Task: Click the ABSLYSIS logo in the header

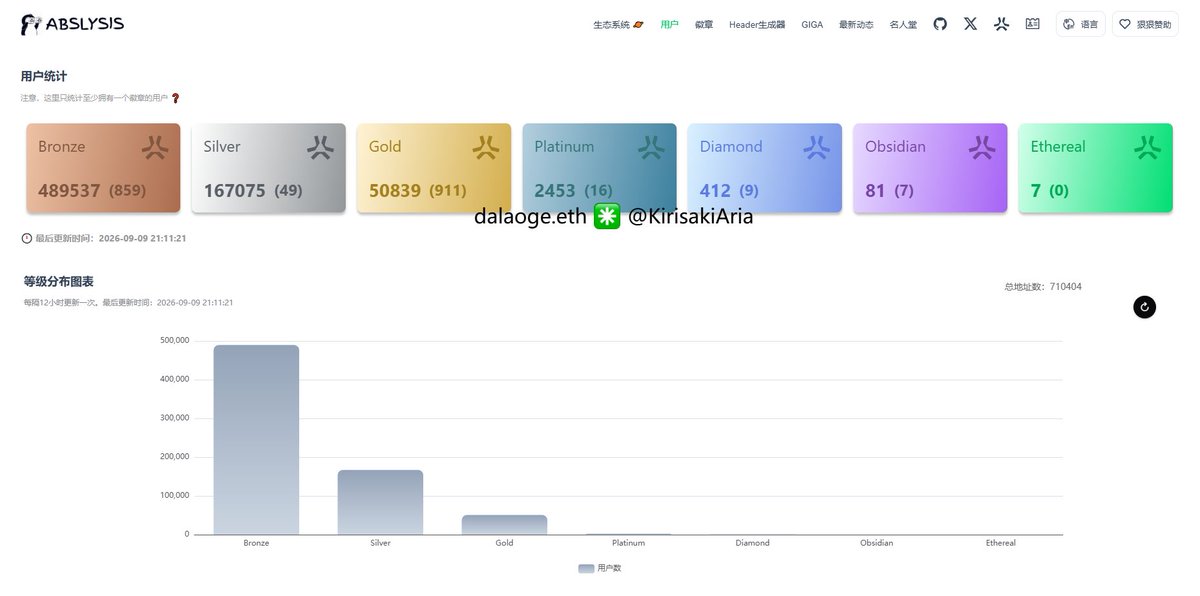Action: pos(73,24)
